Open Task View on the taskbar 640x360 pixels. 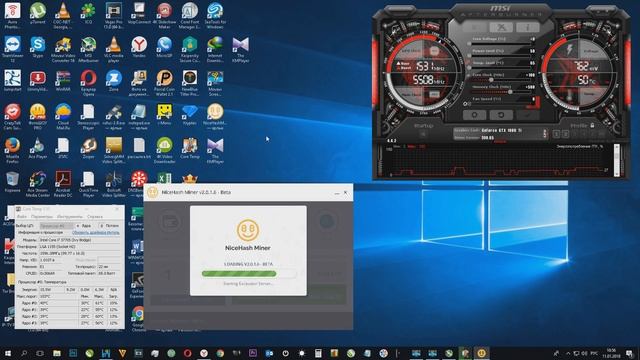point(40,353)
